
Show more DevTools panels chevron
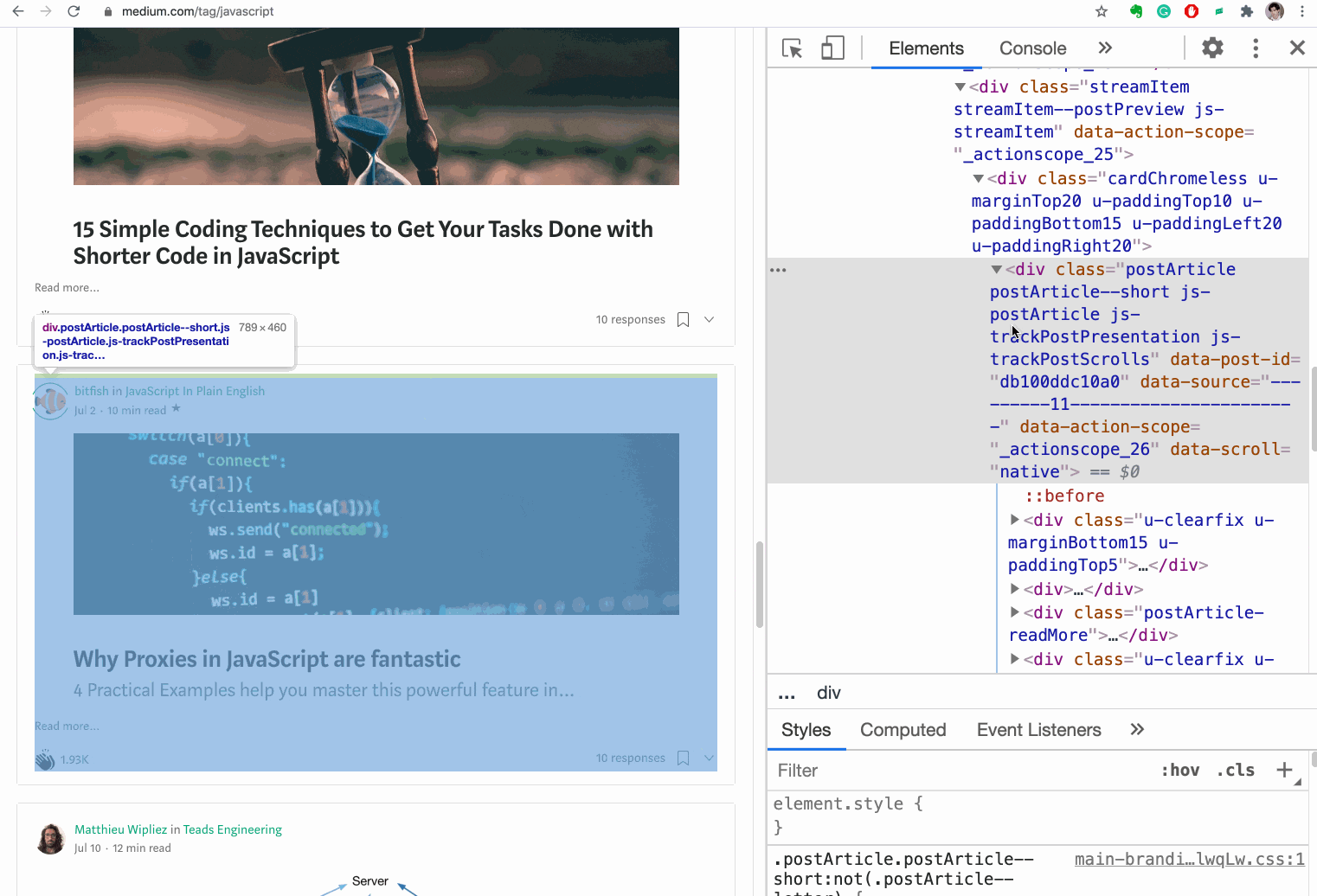coord(1105,48)
